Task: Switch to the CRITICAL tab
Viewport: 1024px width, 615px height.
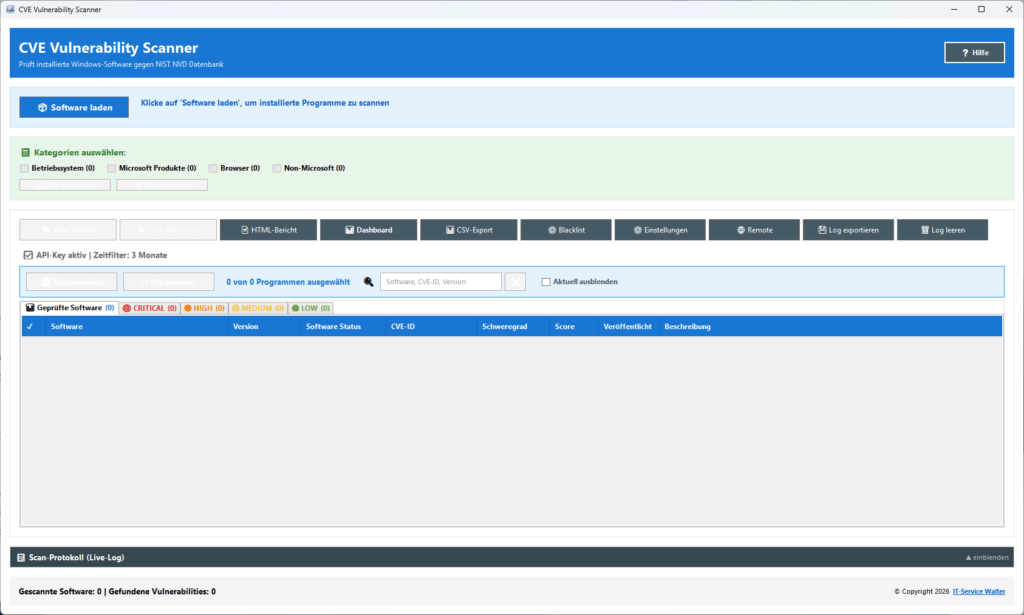Action: [150, 307]
